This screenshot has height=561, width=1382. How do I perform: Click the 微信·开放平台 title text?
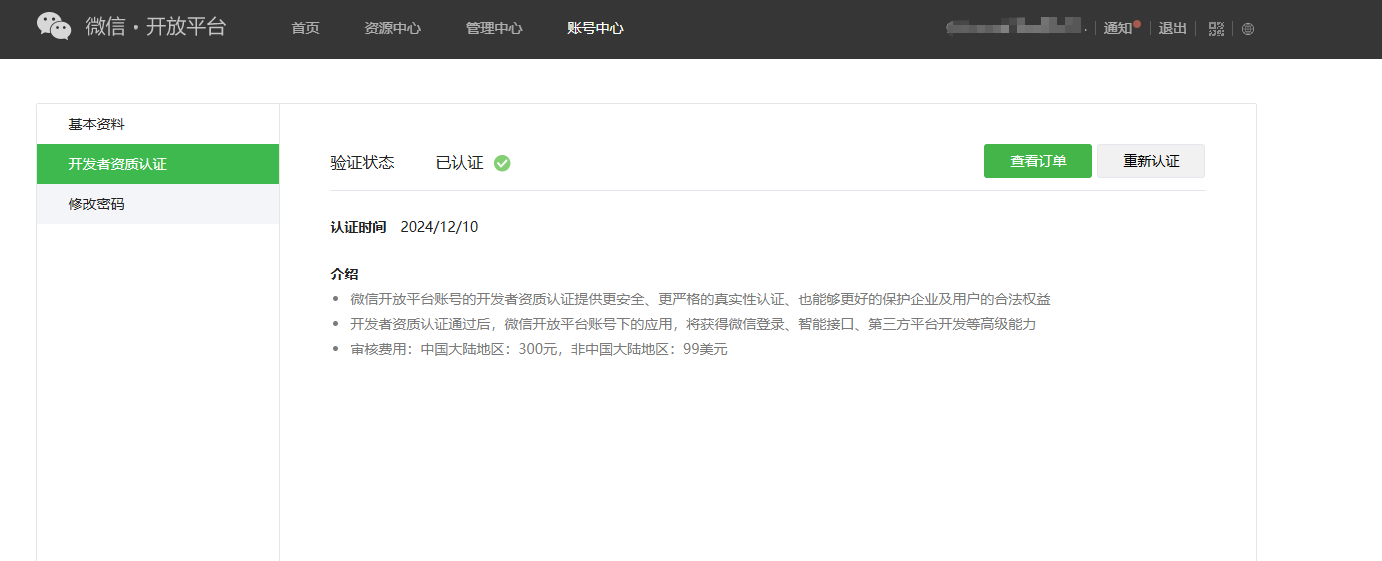pyautogui.click(x=156, y=27)
